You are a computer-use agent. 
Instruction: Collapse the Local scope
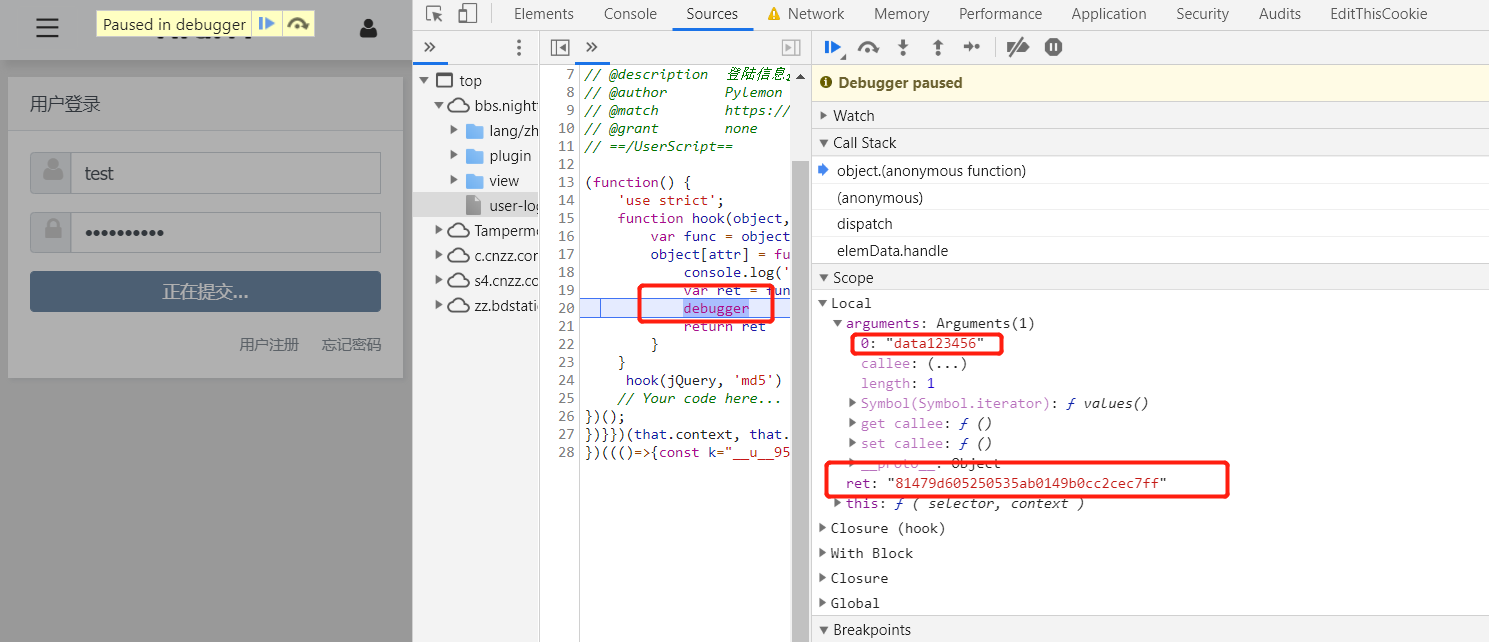[x=823, y=303]
